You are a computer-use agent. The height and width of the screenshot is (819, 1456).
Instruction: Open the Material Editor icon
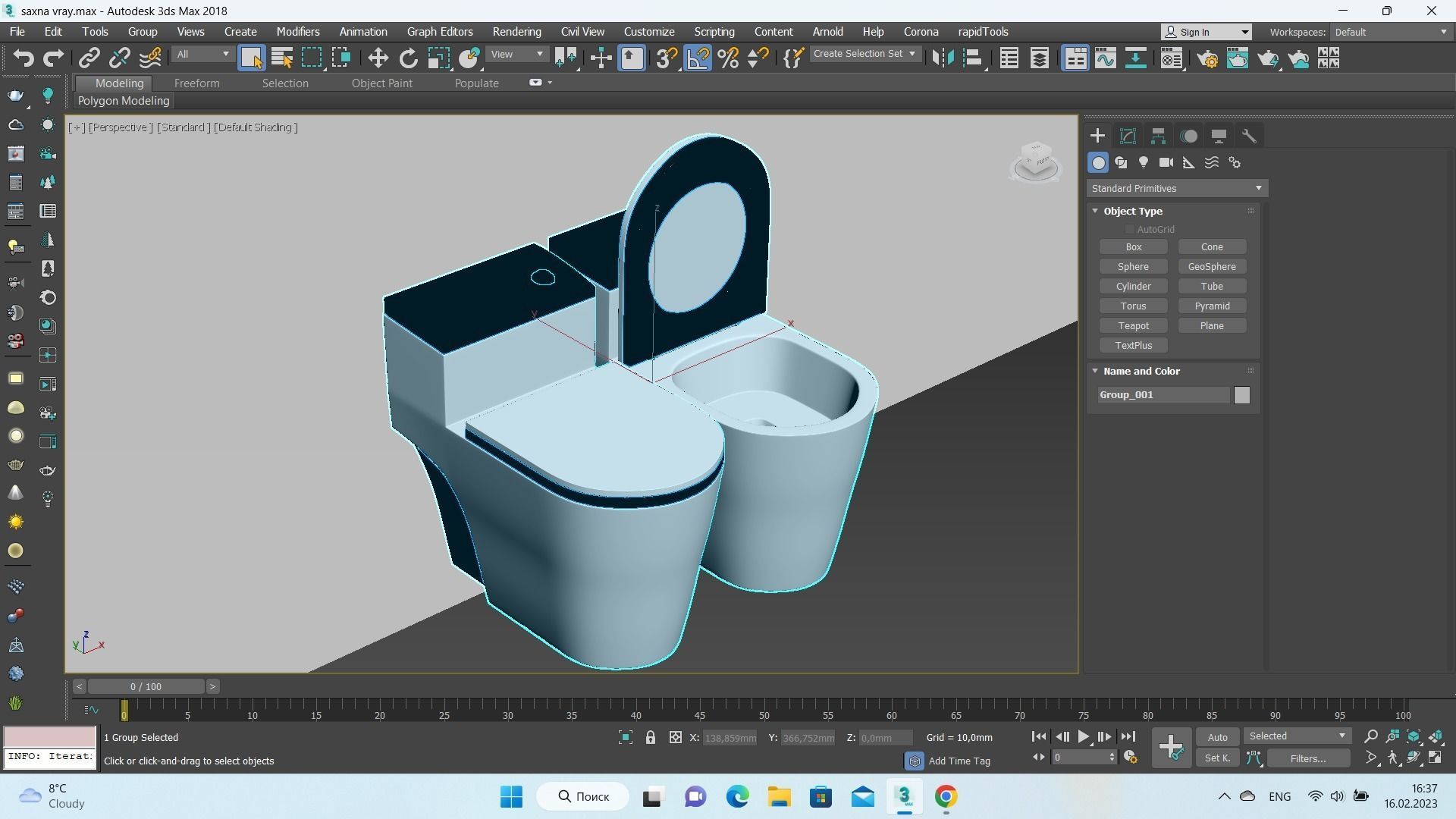[1172, 58]
